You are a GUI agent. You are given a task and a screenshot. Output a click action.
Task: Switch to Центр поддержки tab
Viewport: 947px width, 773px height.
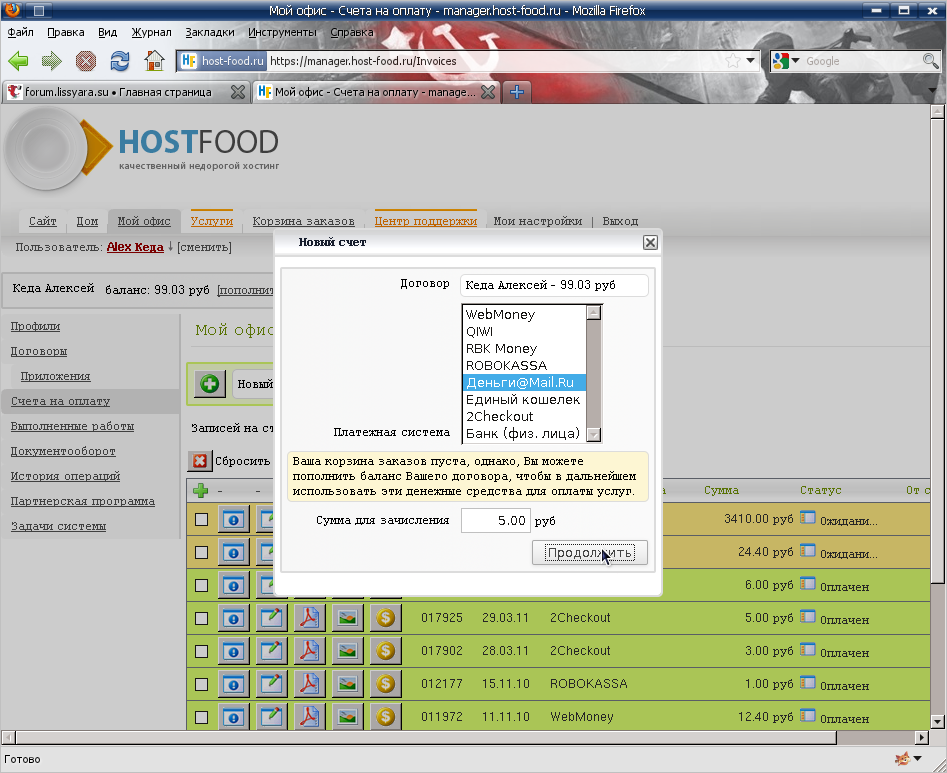click(x=426, y=221)
